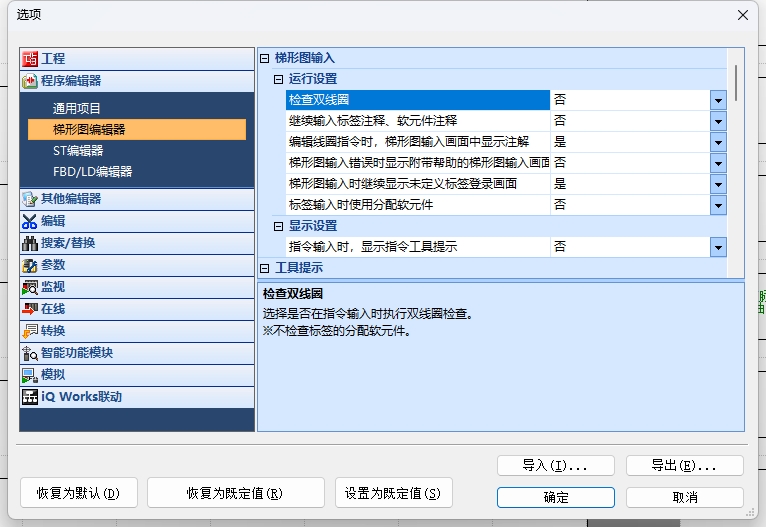This screenshot has width=766, height=527.
Task: Click the iQ Works联动 icon
Action: click(30, 397)
